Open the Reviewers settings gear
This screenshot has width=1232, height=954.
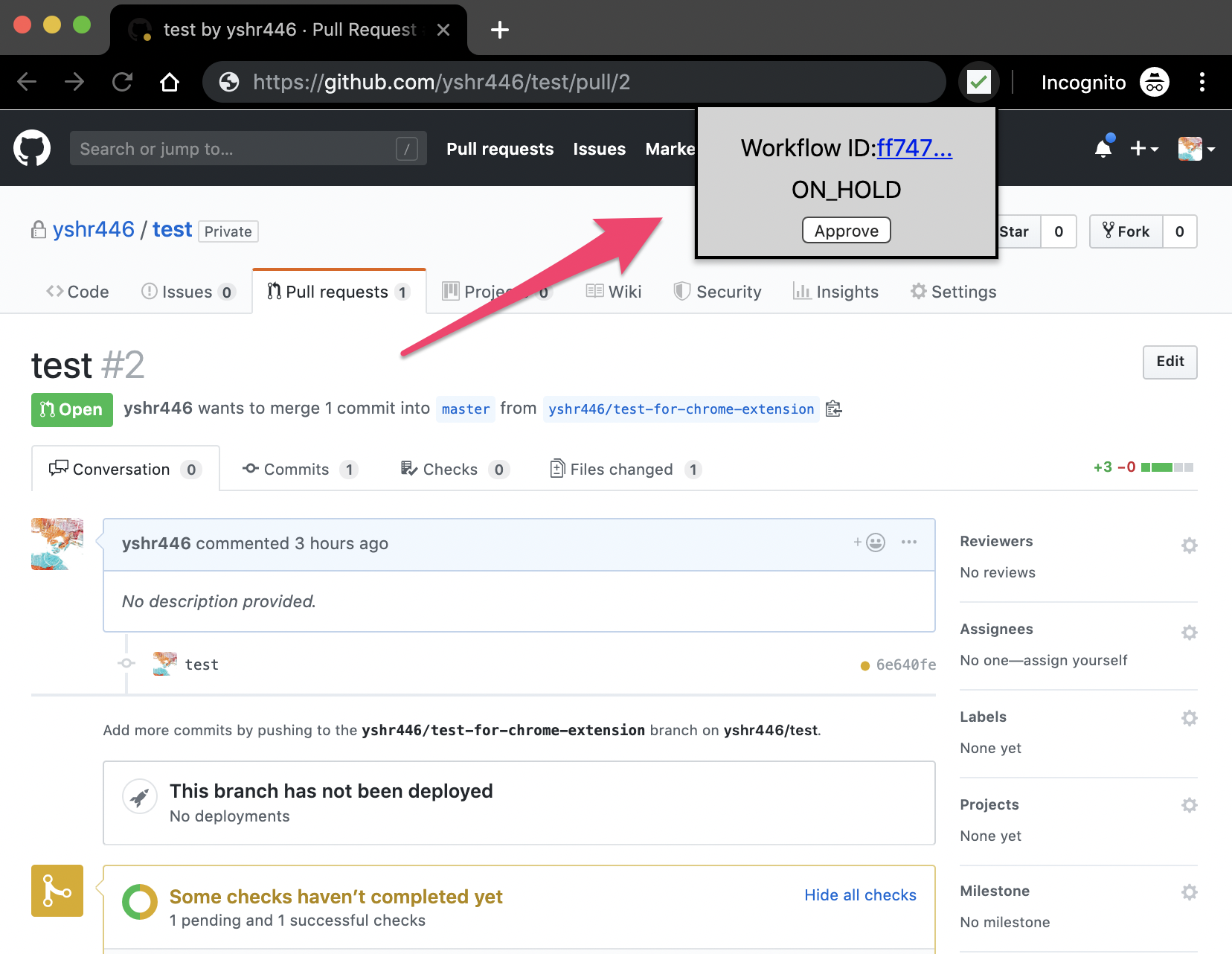pos(1189,545)
